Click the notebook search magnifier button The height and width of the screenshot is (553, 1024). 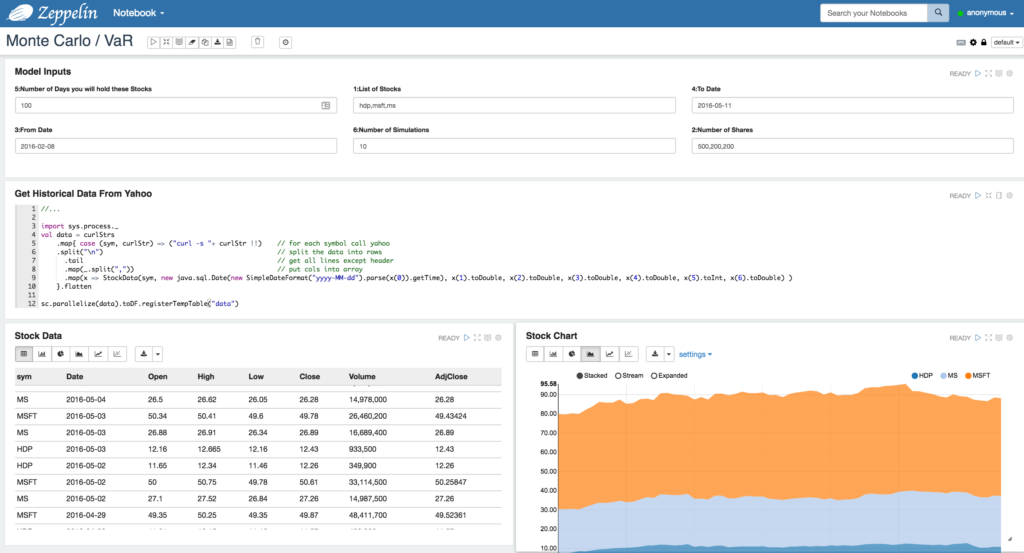point(938,13)
